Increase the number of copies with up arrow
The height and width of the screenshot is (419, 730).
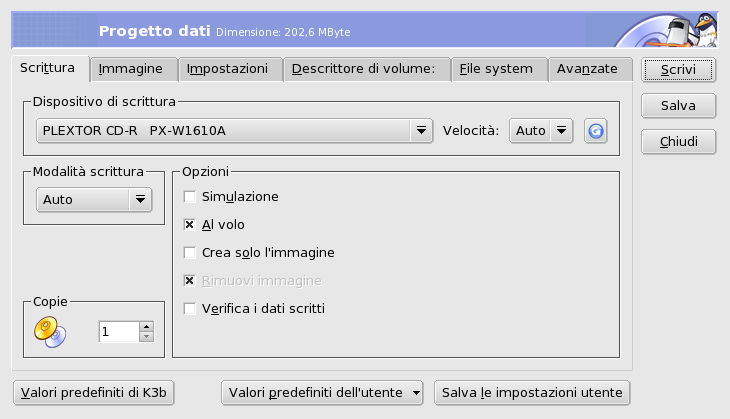coord(146,325)
